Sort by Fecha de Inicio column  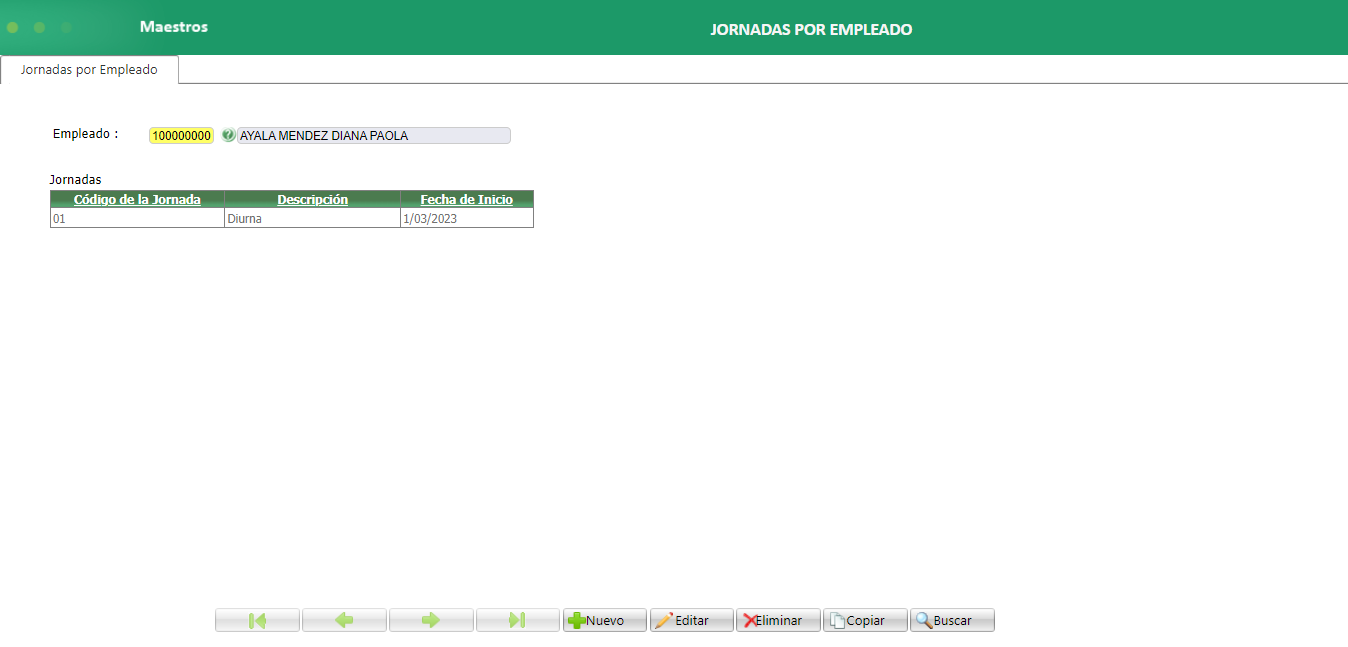(466, 199)
